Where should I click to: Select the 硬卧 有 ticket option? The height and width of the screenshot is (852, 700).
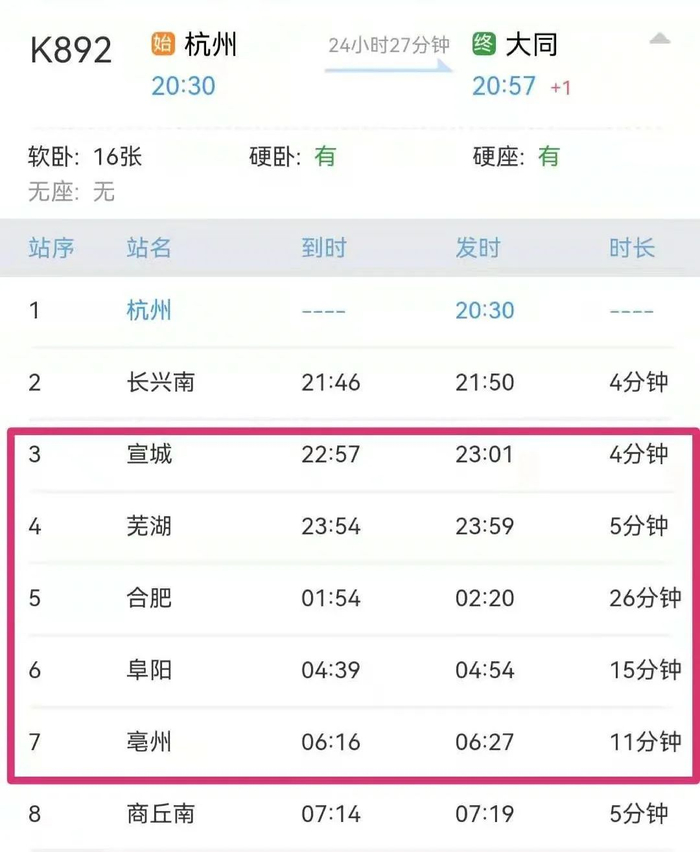point(292,157)
